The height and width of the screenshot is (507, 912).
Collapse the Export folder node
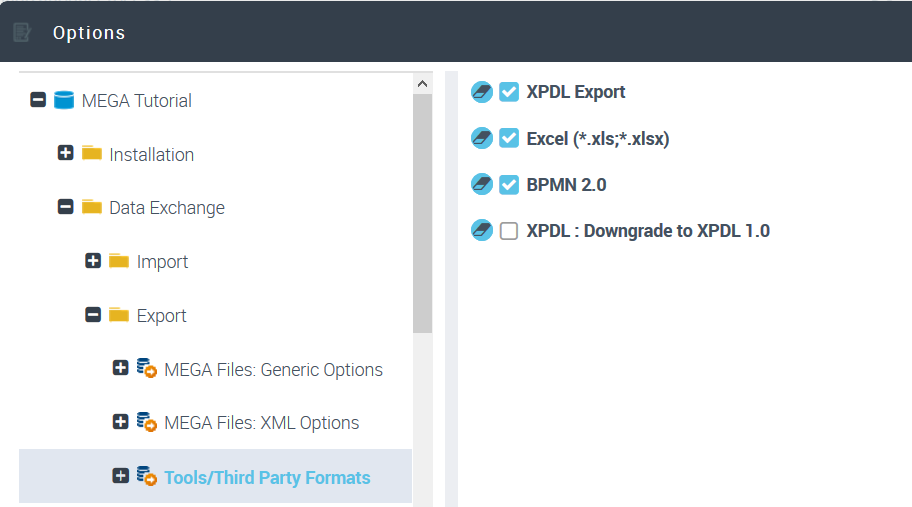coord(93,315)
